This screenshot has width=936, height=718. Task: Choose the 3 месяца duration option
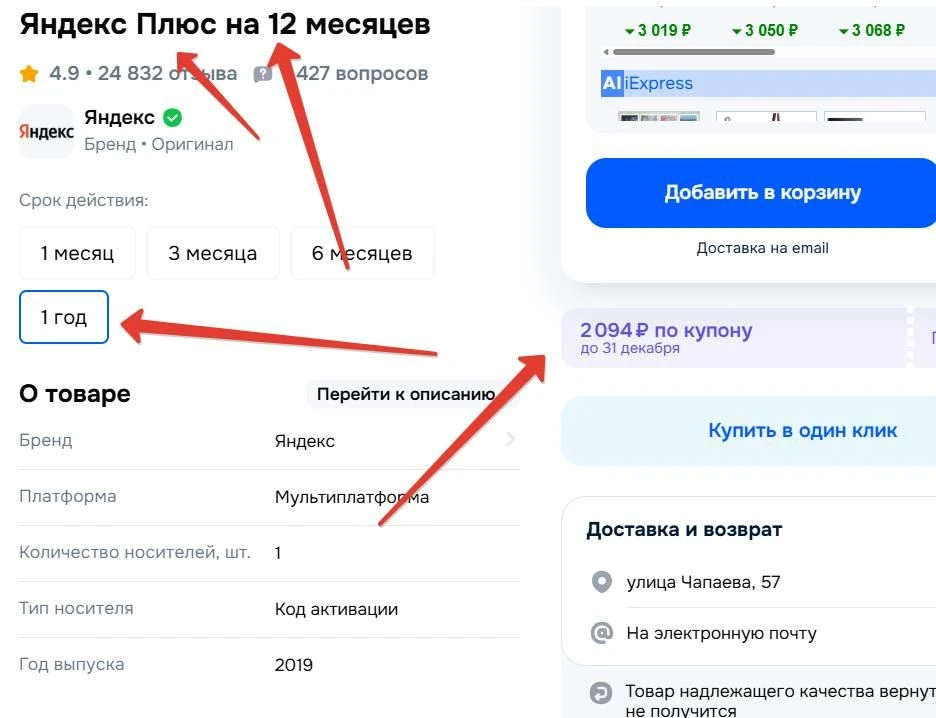click(x=212, y=253)
